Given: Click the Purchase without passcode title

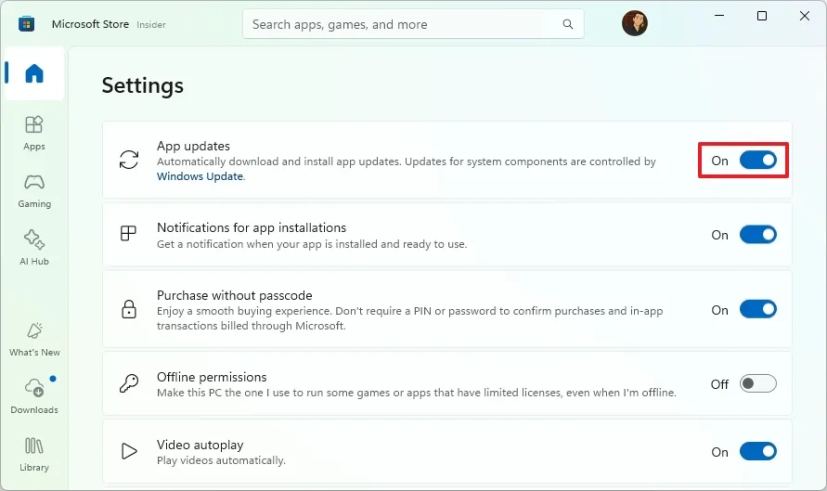Looking at the screenshot, I should [234, 295].
